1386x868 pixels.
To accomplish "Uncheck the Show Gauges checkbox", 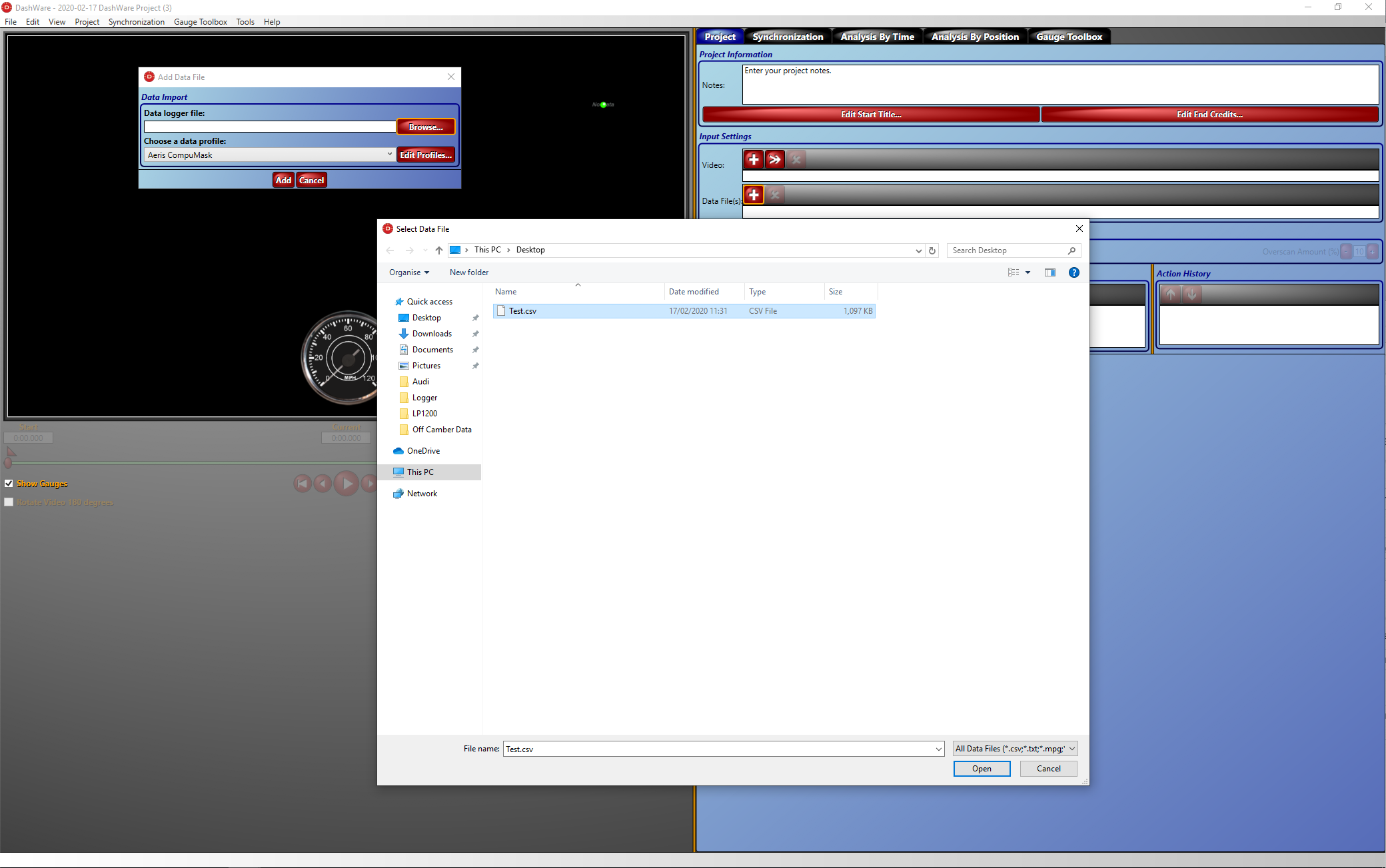I will [x=9, y=484].
